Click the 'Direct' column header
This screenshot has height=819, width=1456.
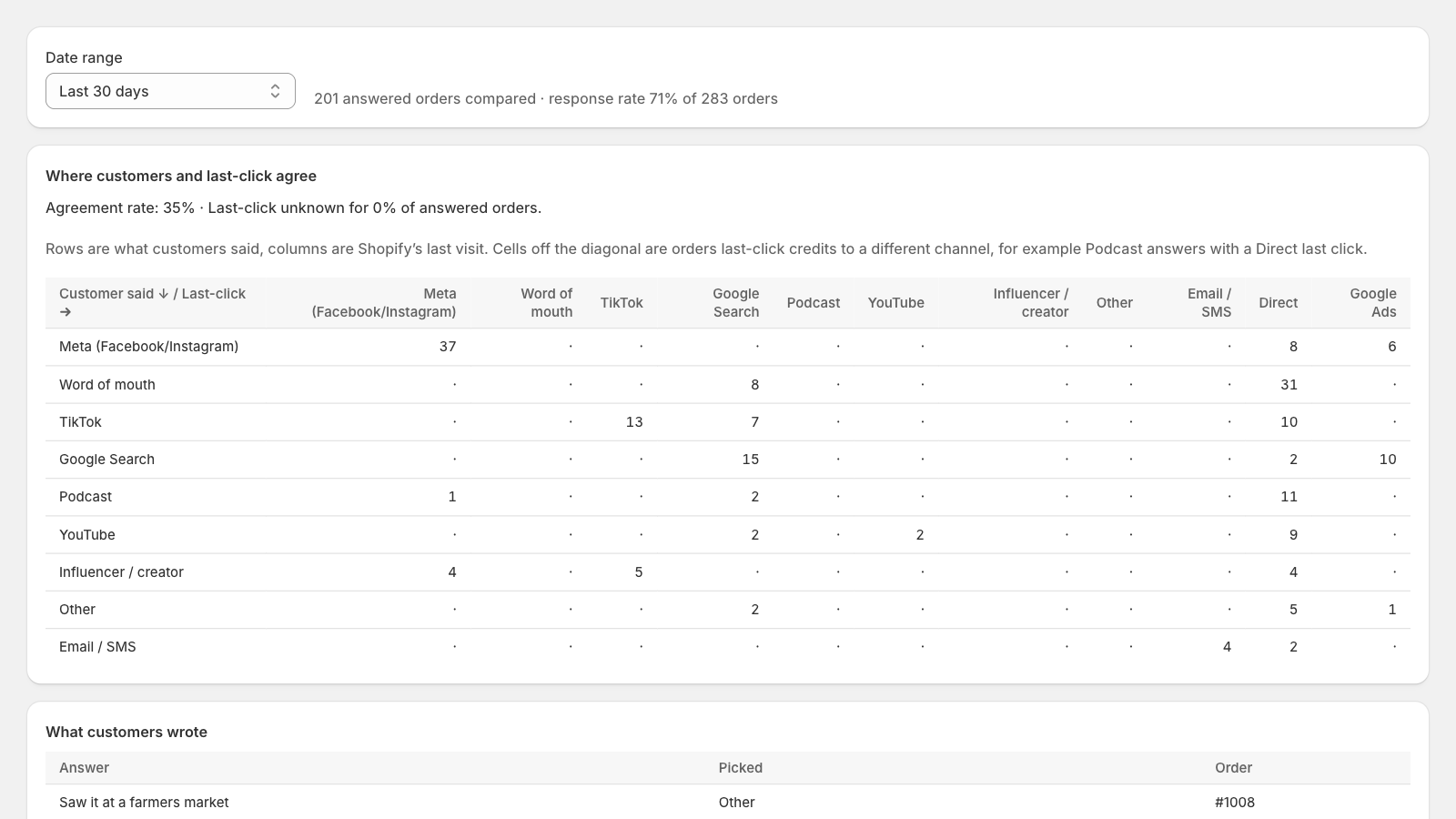click(1278, 303)
